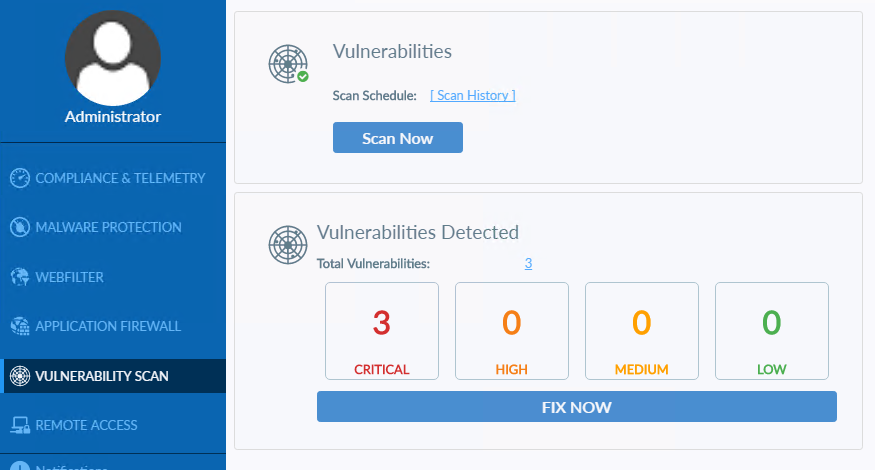Screen dimensions: 875x470
Task: Click the Malware Protection bug icon
Action: coord(20,227)
